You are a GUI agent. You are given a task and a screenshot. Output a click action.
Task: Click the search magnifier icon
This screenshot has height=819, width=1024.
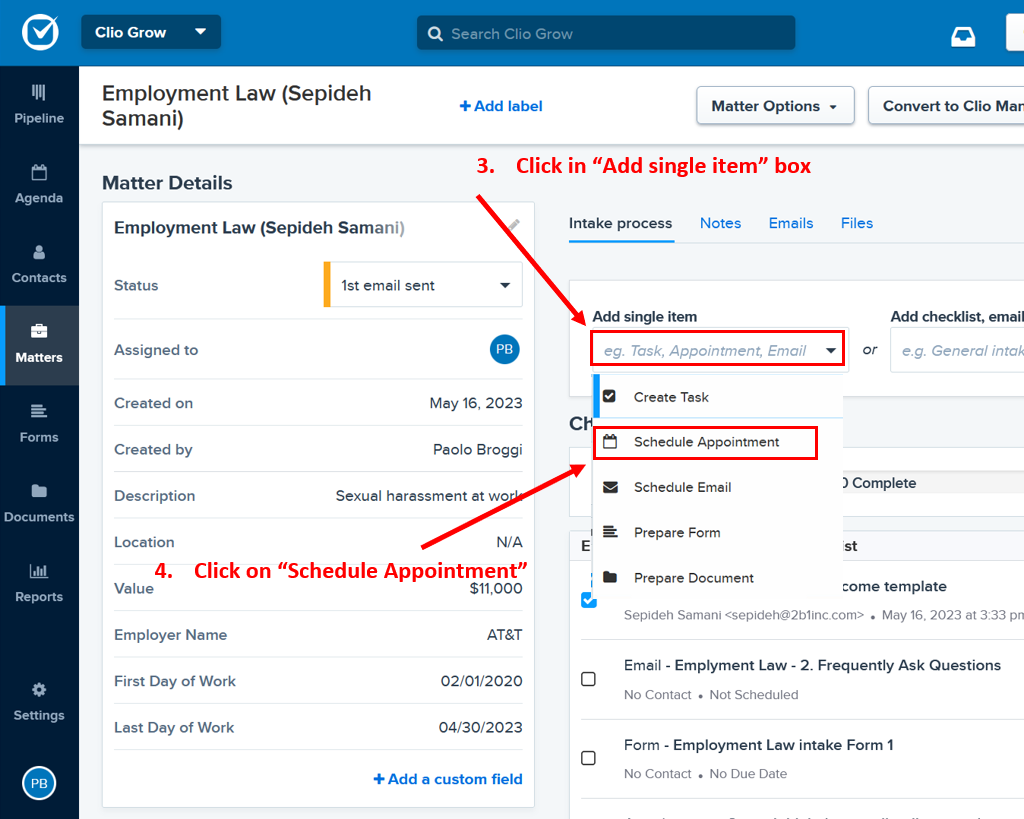point(435,34)
